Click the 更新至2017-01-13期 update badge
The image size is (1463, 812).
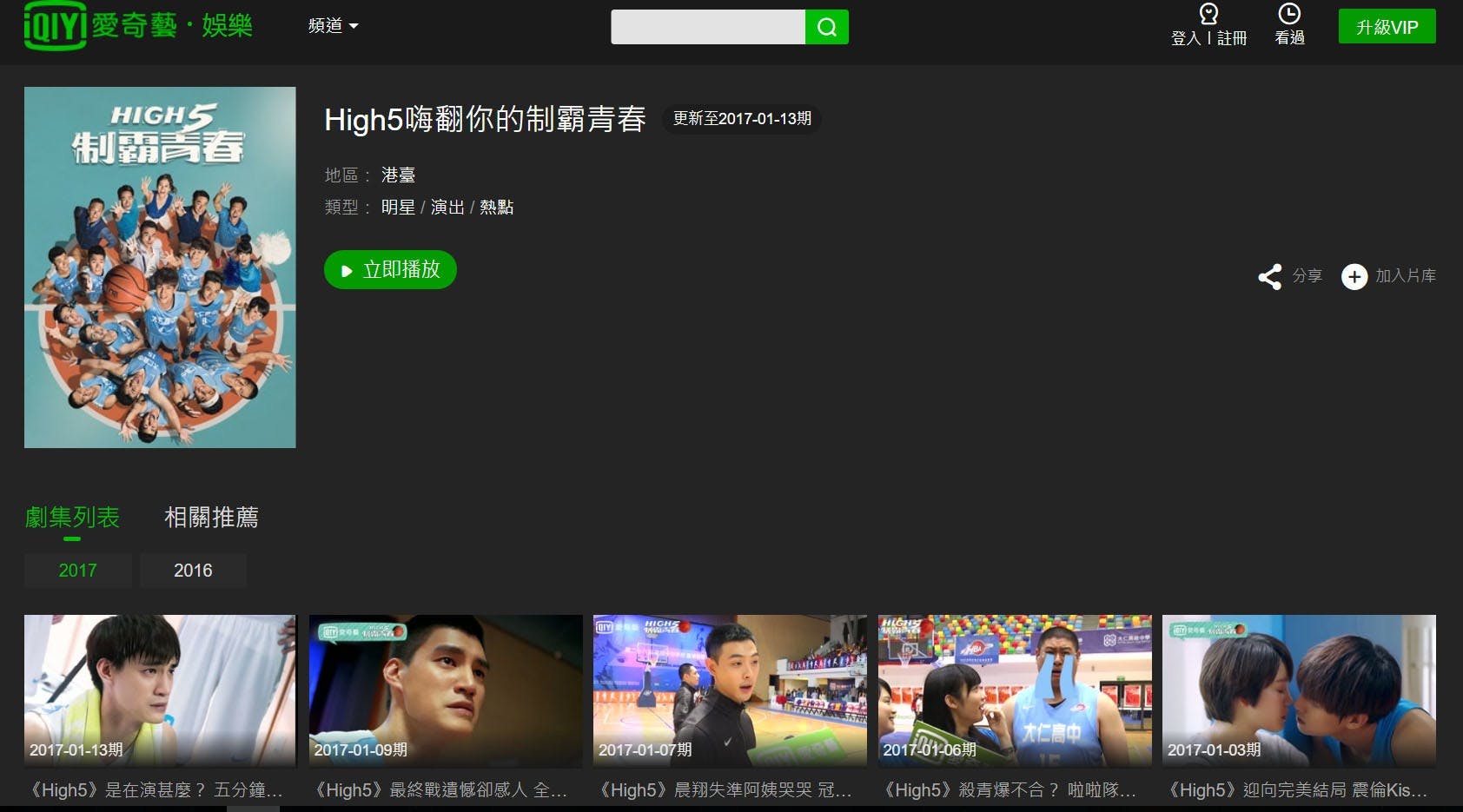pyautogui.click(x=742, y=119)
